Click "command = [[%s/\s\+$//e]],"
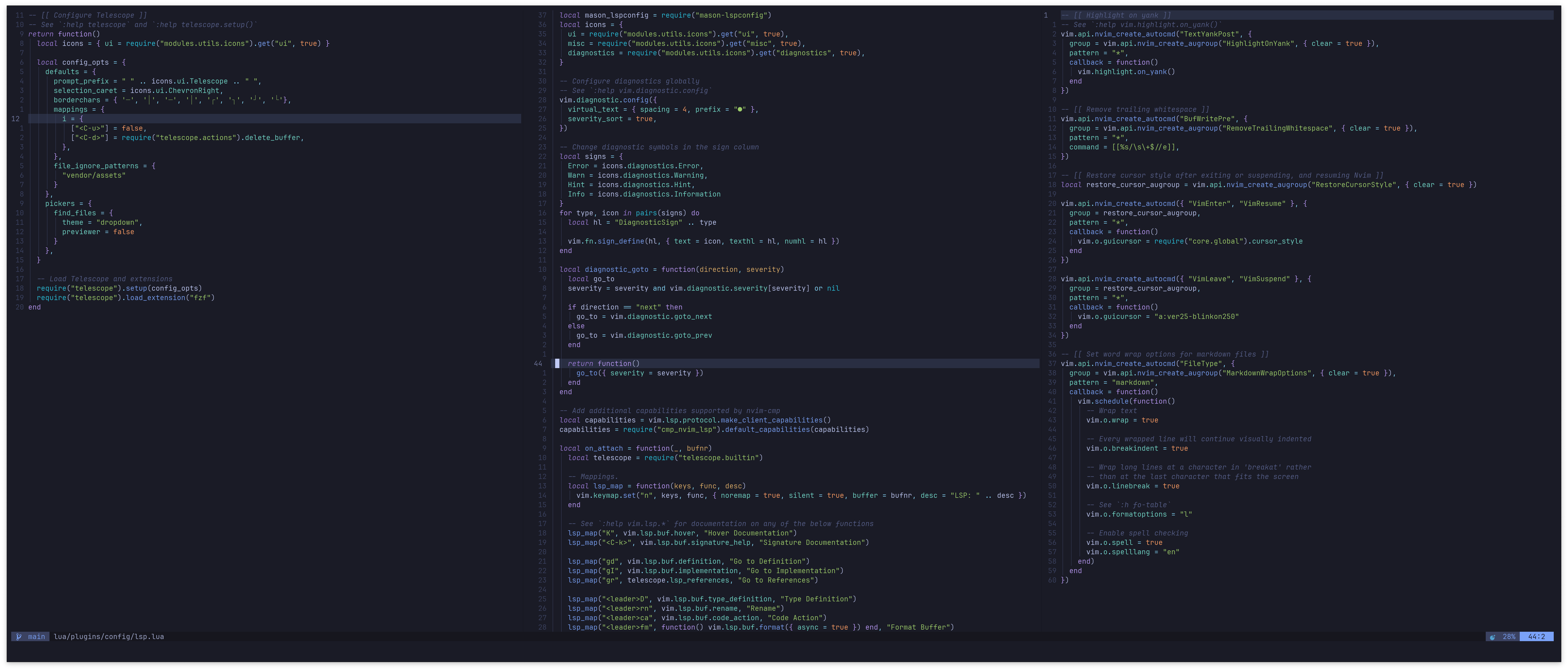Image resolution: width=1568 pixels, height=670 pixels. [1124, 147]
